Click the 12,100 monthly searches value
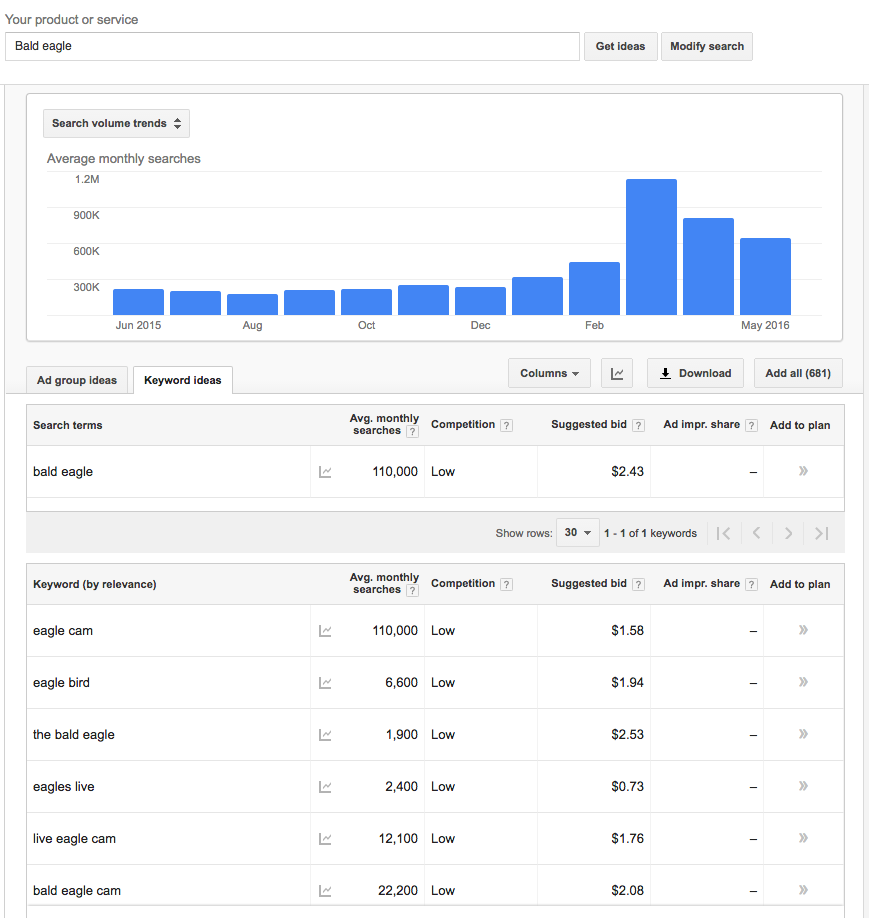The height and width of the screenshot is (918, 869). (398, 839)
